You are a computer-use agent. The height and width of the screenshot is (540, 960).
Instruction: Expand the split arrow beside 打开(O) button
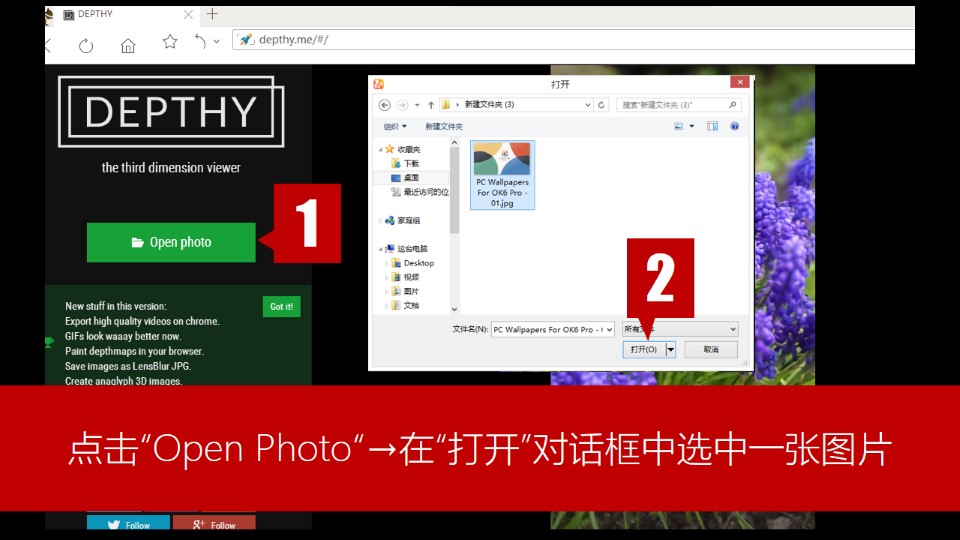pos(671,350)
